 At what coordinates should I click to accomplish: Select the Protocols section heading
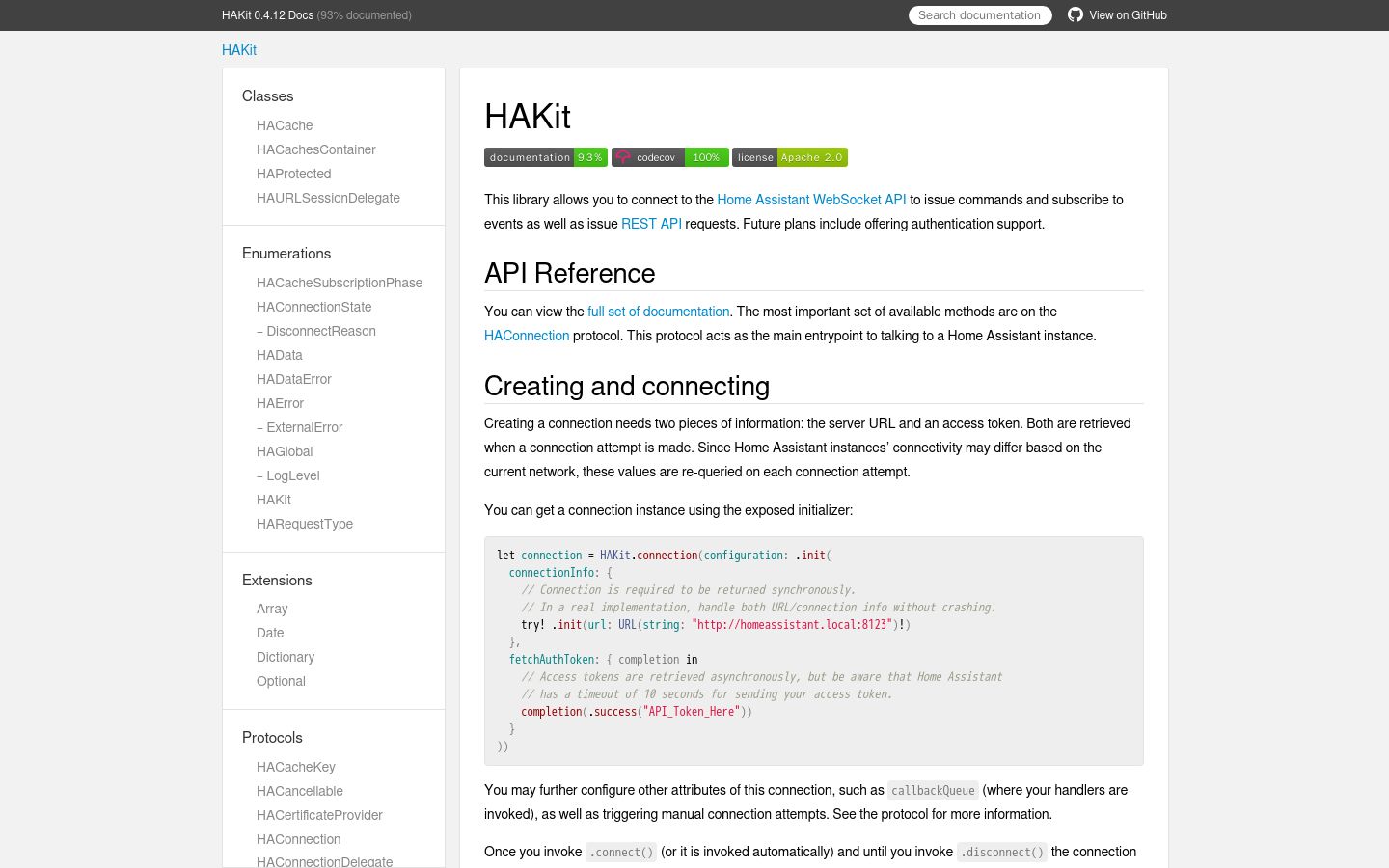272,738
